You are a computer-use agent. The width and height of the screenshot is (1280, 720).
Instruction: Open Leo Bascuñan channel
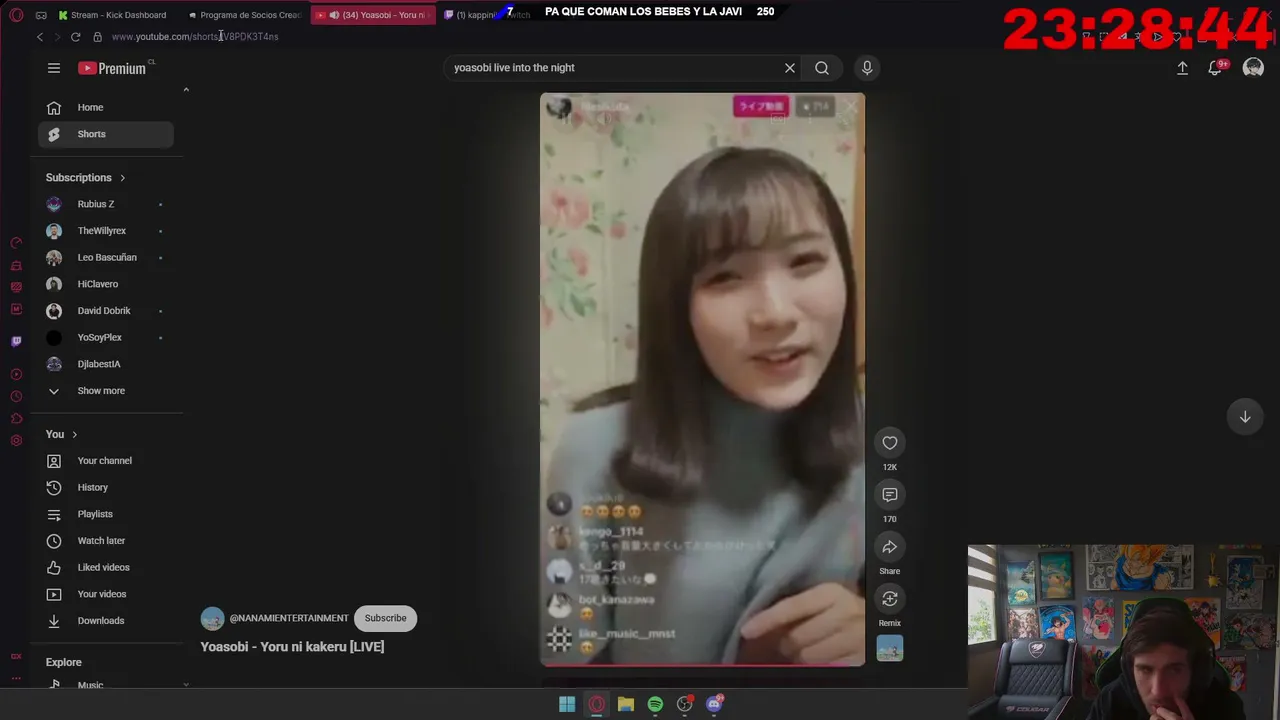click(106, 257)
